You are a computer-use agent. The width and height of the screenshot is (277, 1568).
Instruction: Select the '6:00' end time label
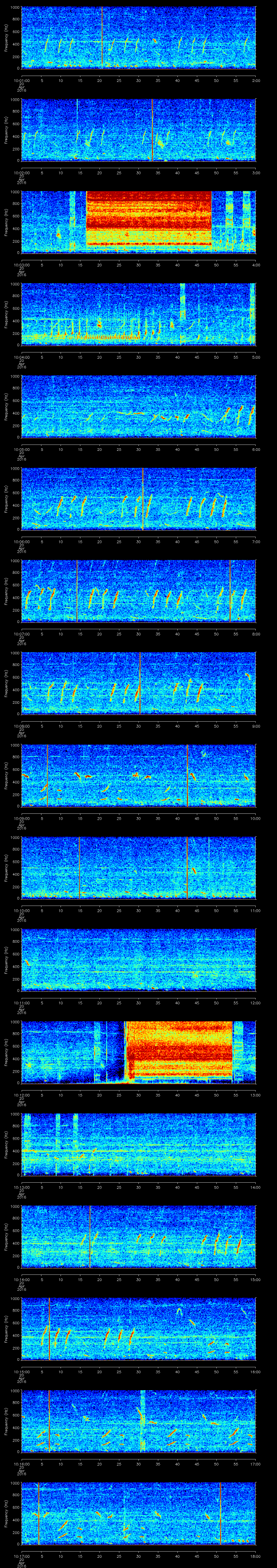pyautogui.click(x=256, y=449)
